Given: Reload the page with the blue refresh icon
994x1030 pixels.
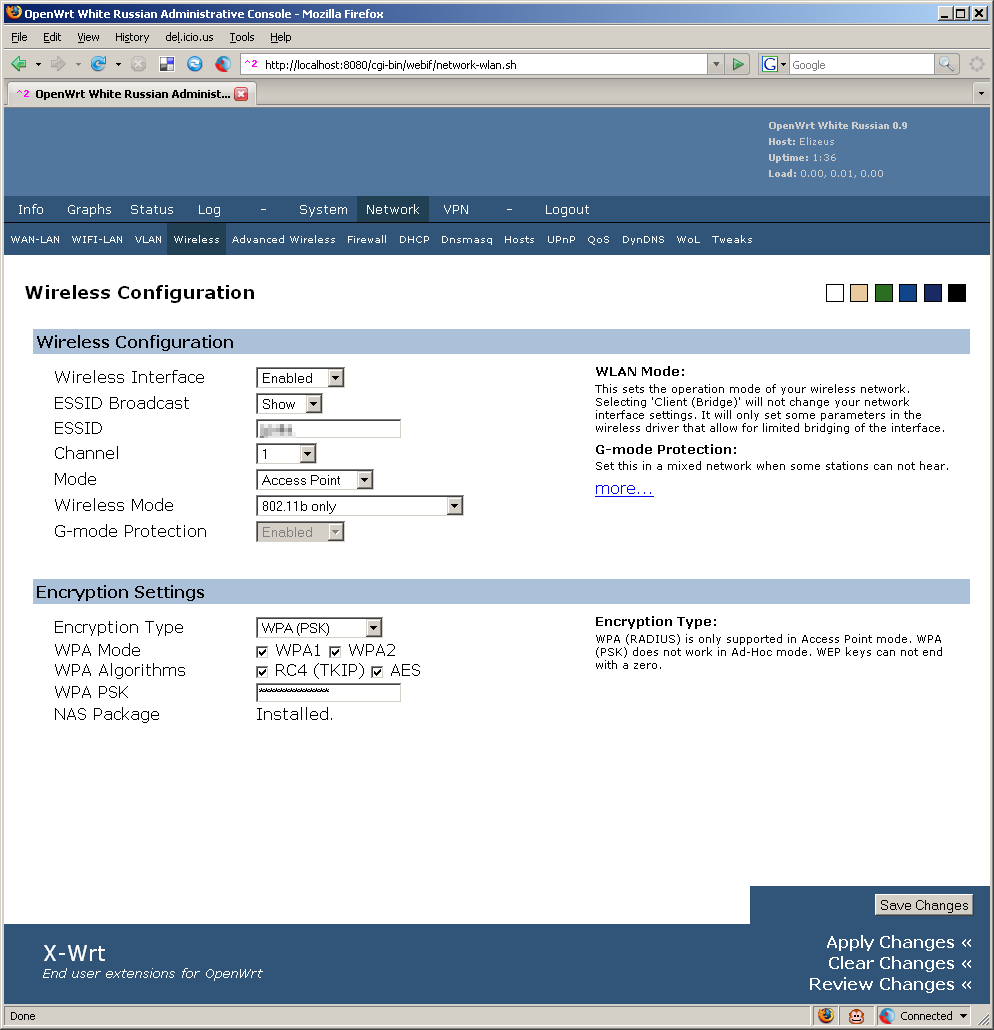Looking at the screenshot, I should tap(99, 64).
